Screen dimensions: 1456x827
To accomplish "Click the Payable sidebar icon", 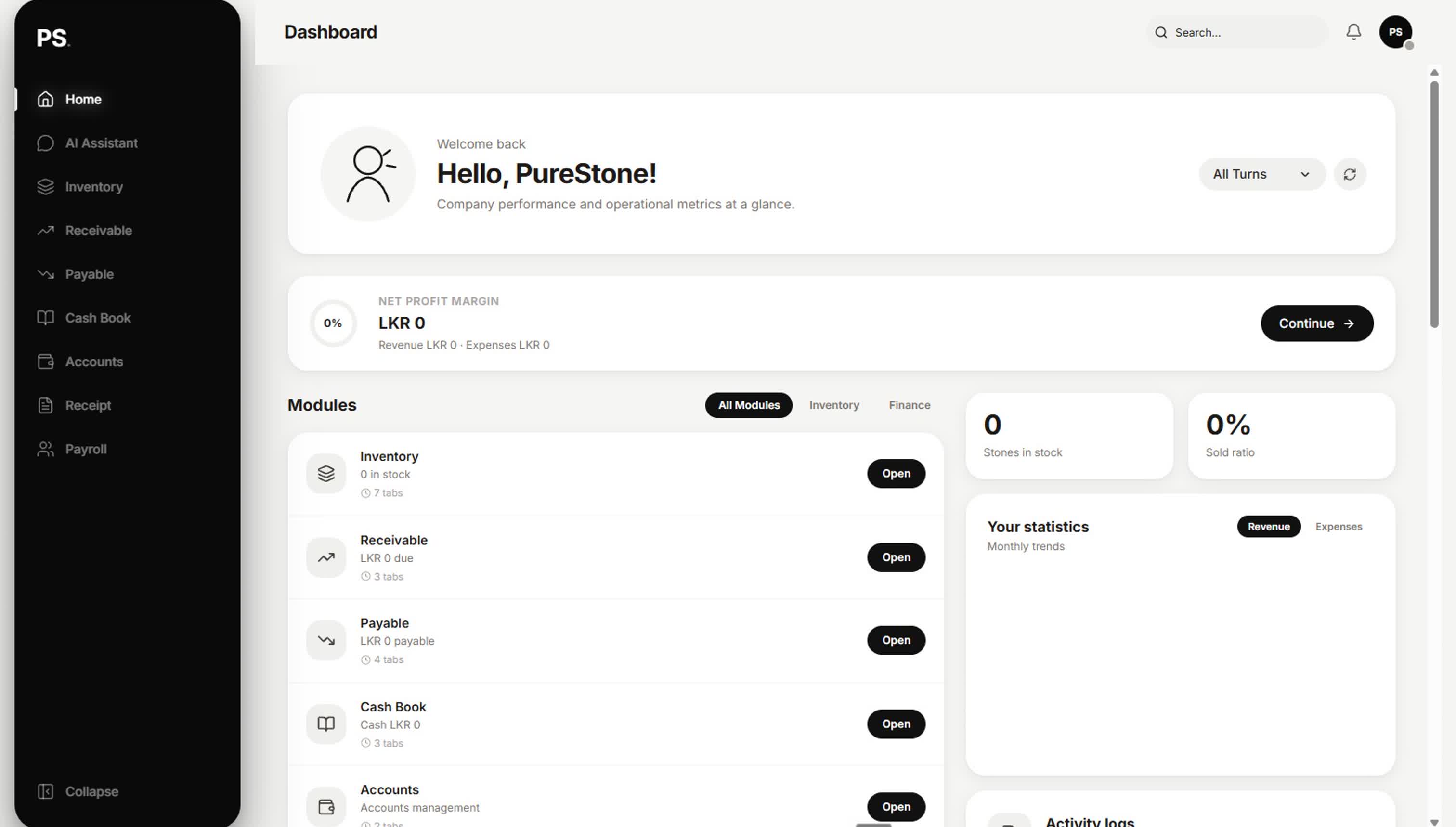I will pos(45,274).
